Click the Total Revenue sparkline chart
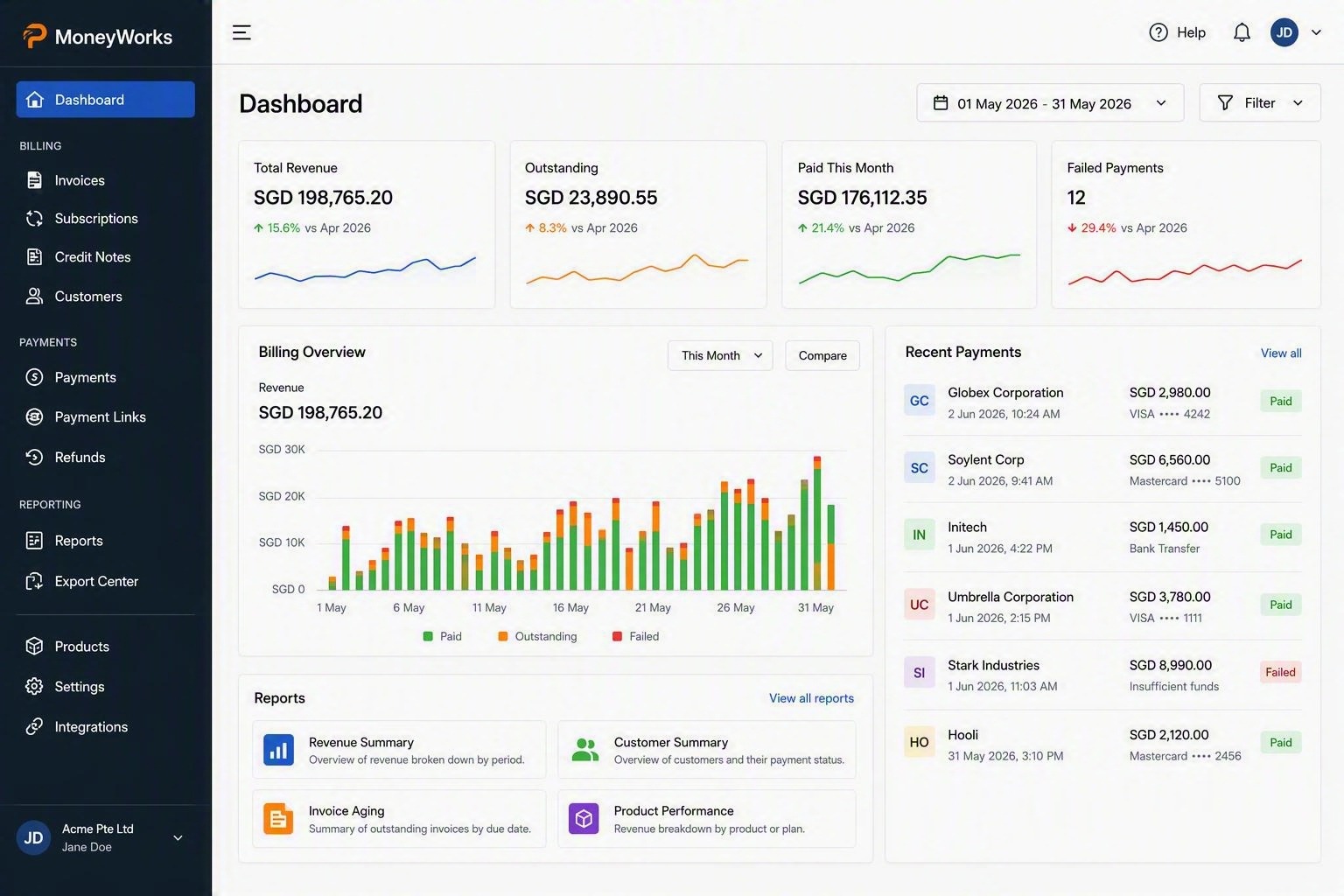Screen dimensions: 1344x896 (365, 269)
